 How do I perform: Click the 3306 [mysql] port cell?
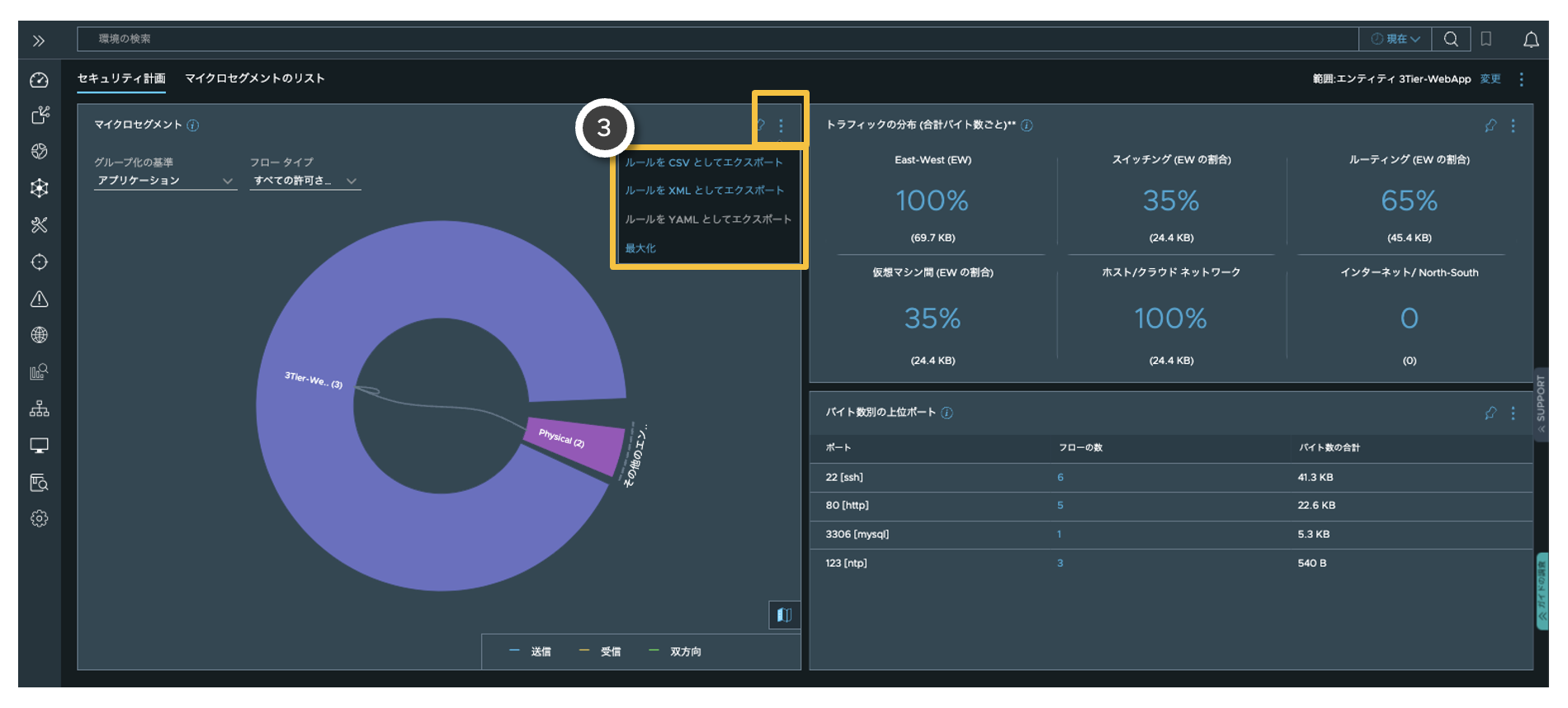(857, 534)
